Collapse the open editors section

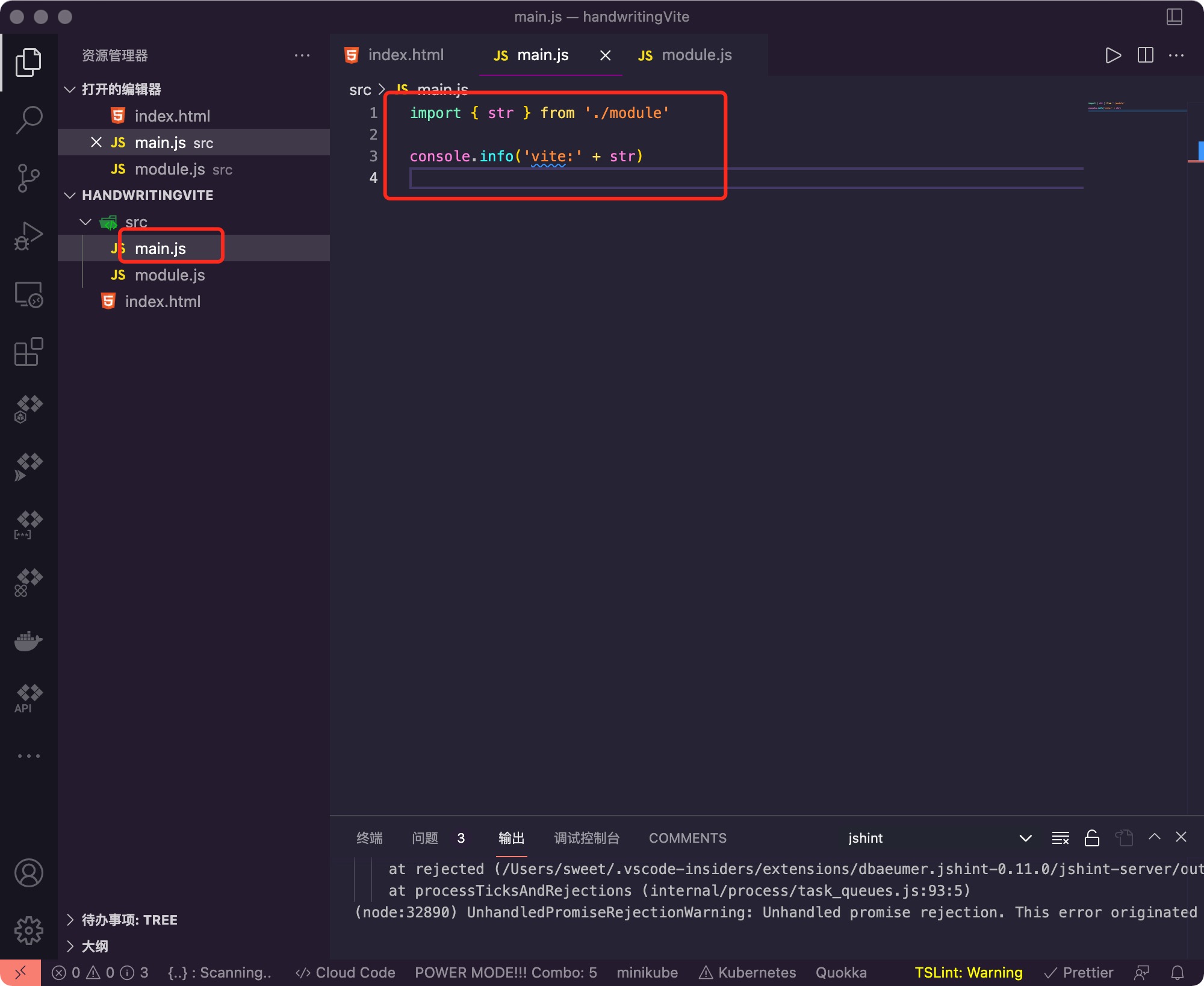tap(70, 89)
